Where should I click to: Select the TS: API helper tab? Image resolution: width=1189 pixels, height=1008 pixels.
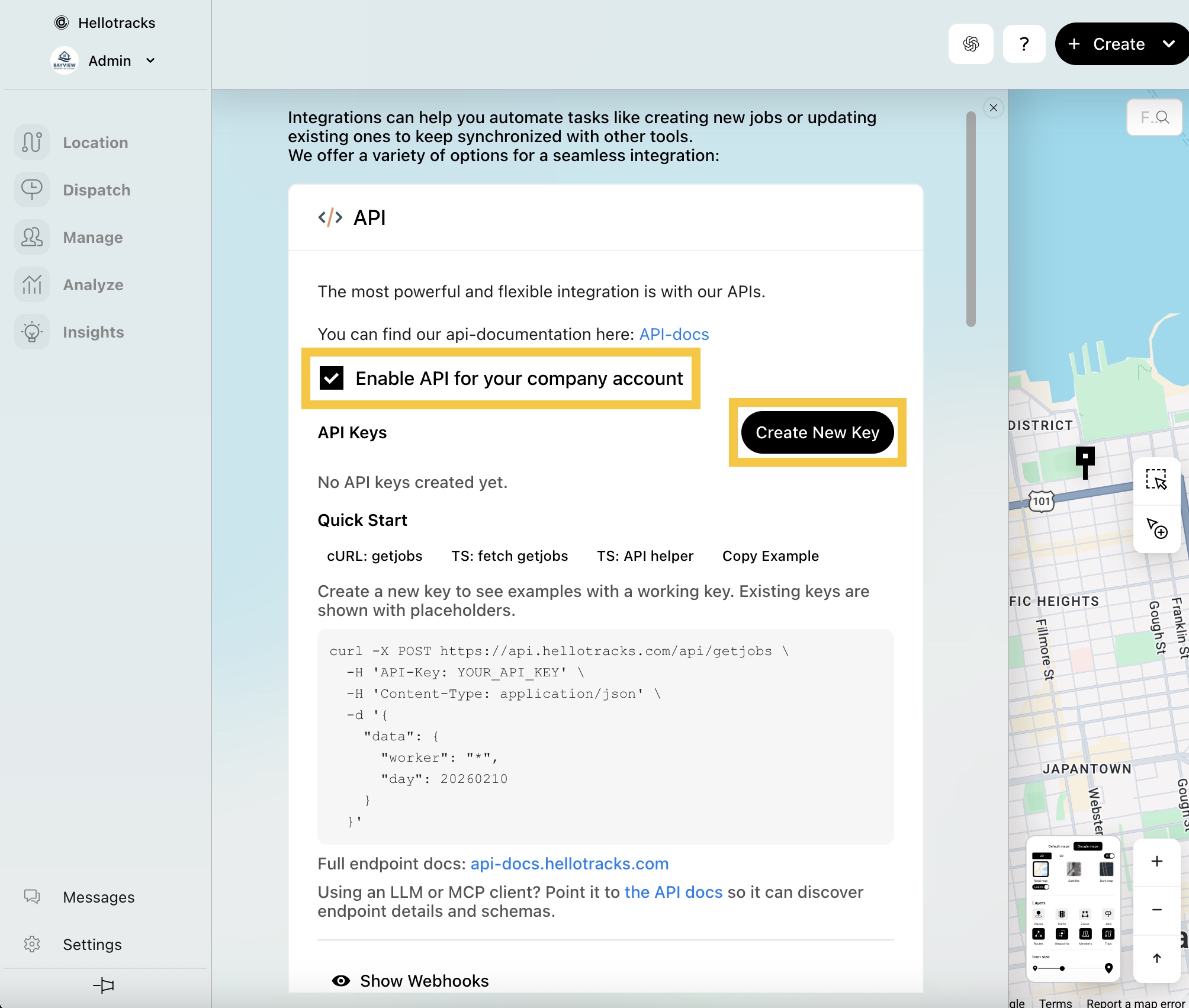[645, 556]
